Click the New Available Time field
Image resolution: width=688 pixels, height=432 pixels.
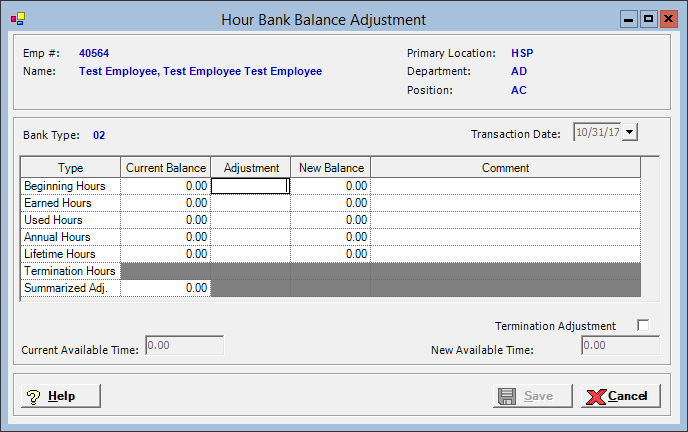click(x=620, y=346)
